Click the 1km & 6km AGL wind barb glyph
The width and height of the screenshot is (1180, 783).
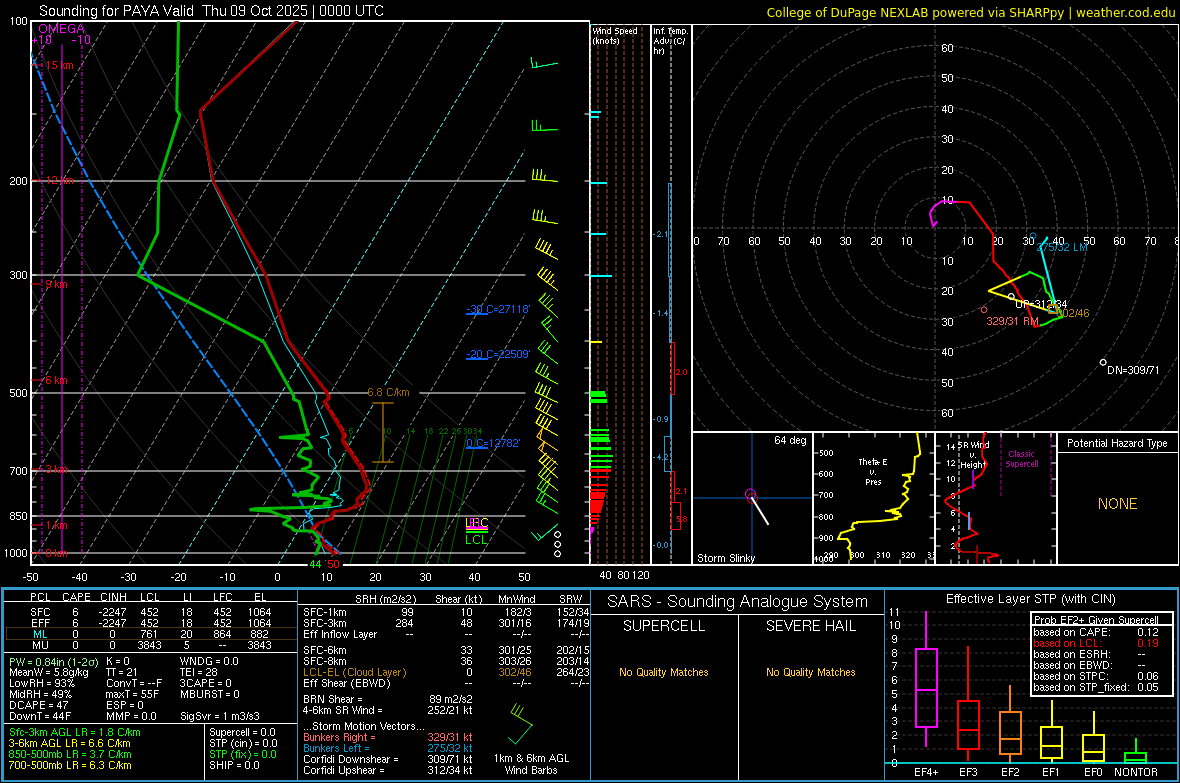(520, 724)
